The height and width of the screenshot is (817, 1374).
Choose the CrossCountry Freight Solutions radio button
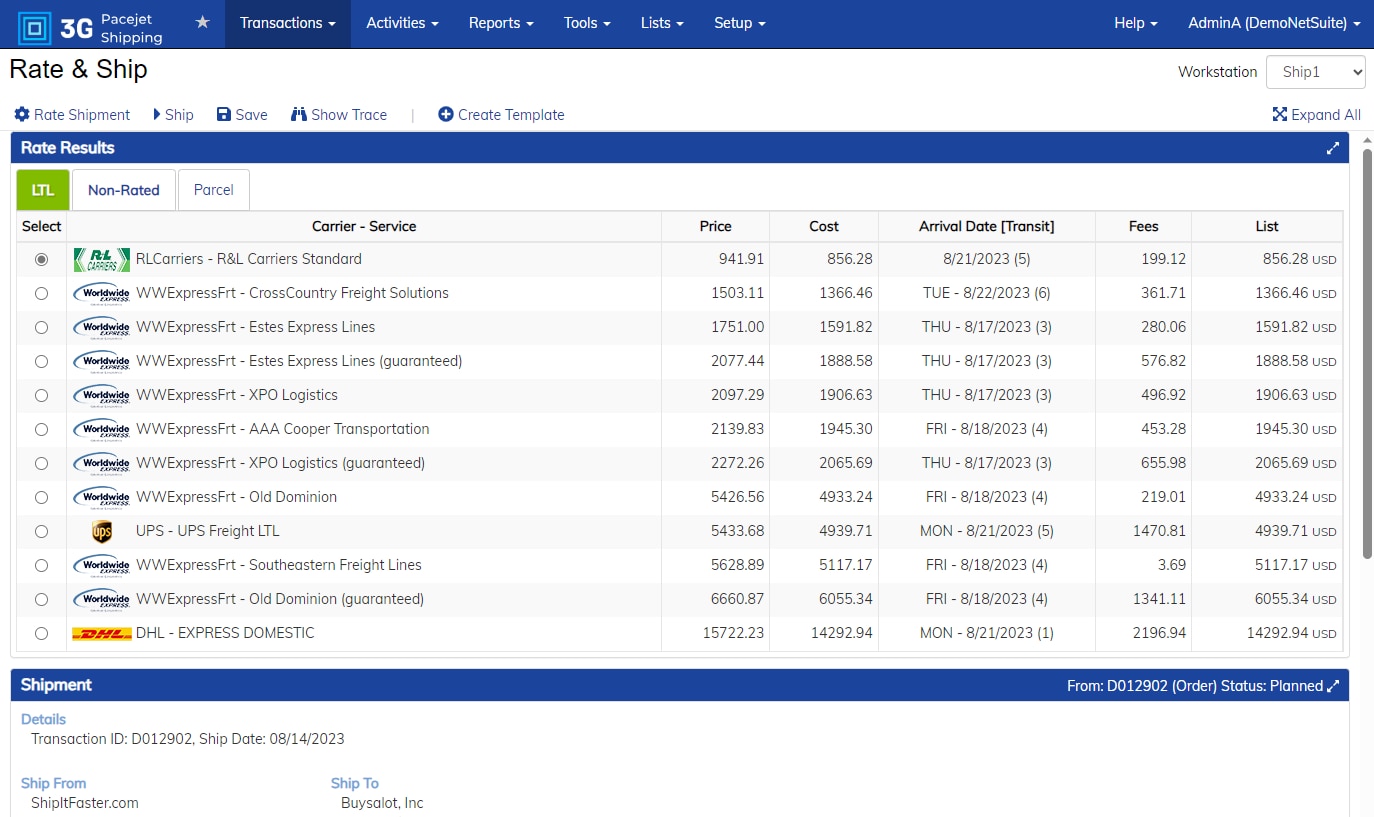tap(41, 294)
